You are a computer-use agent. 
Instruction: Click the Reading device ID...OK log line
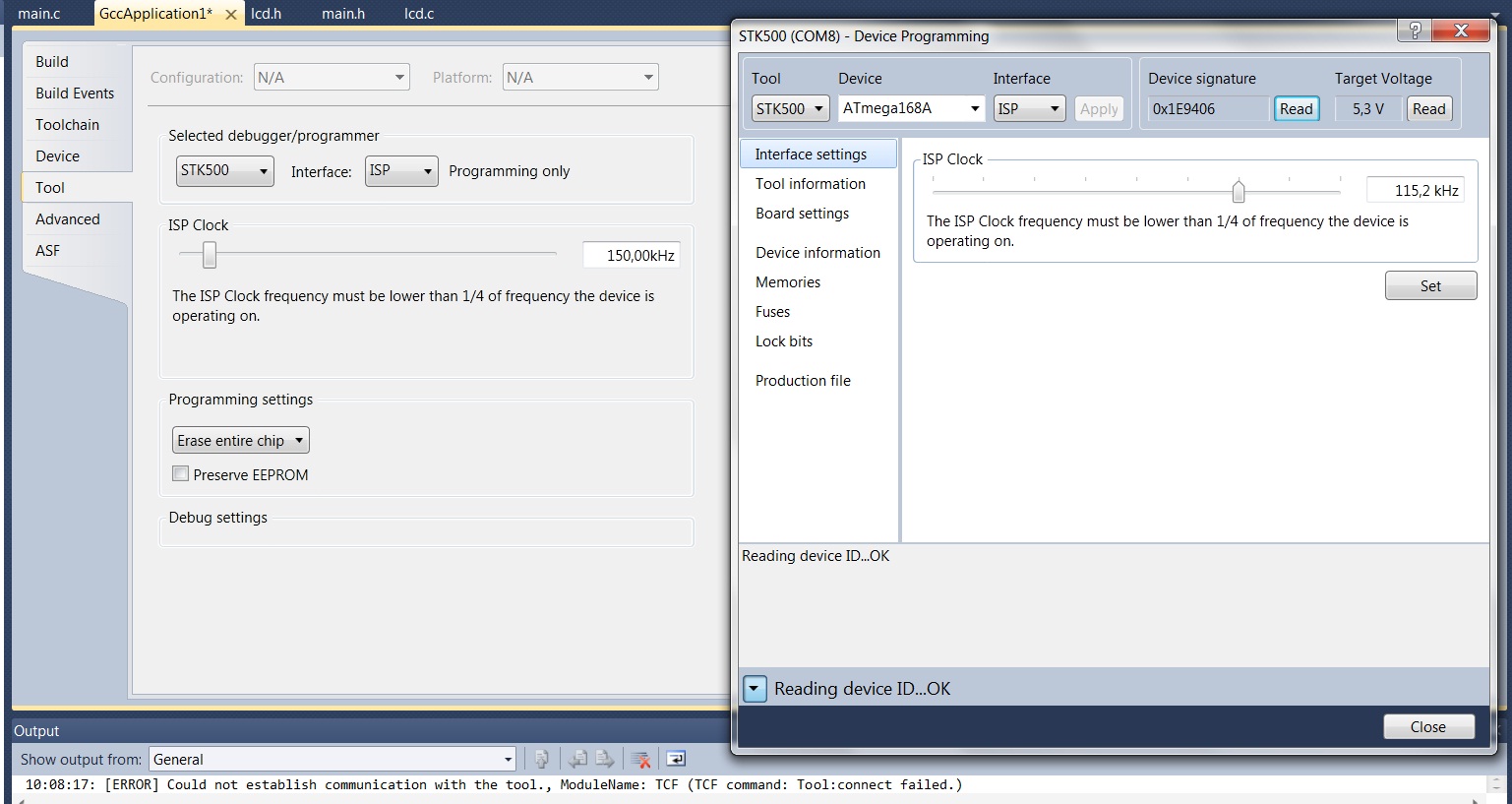(816, 556)
